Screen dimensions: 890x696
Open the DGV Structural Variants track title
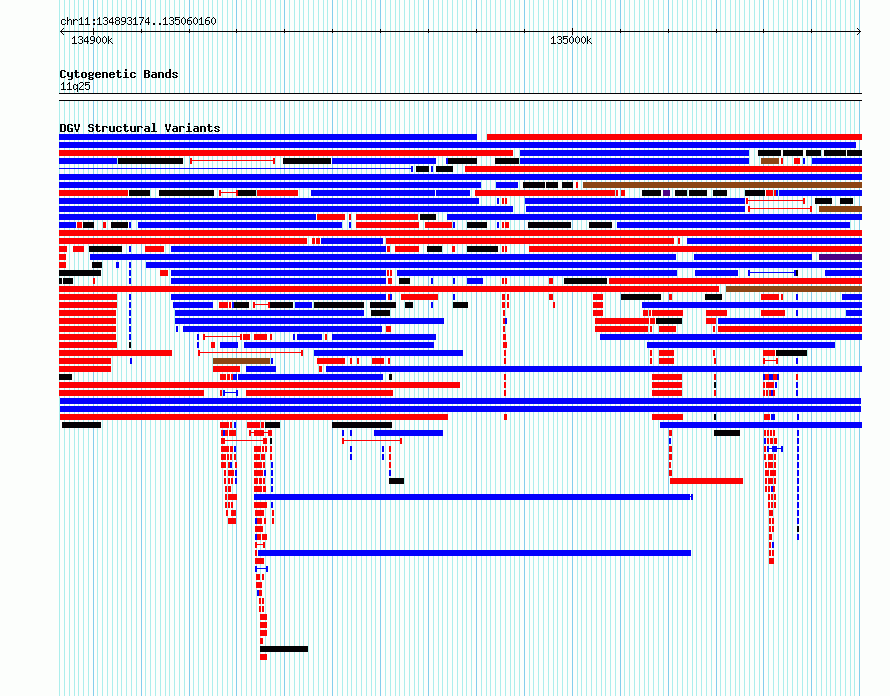140,128
